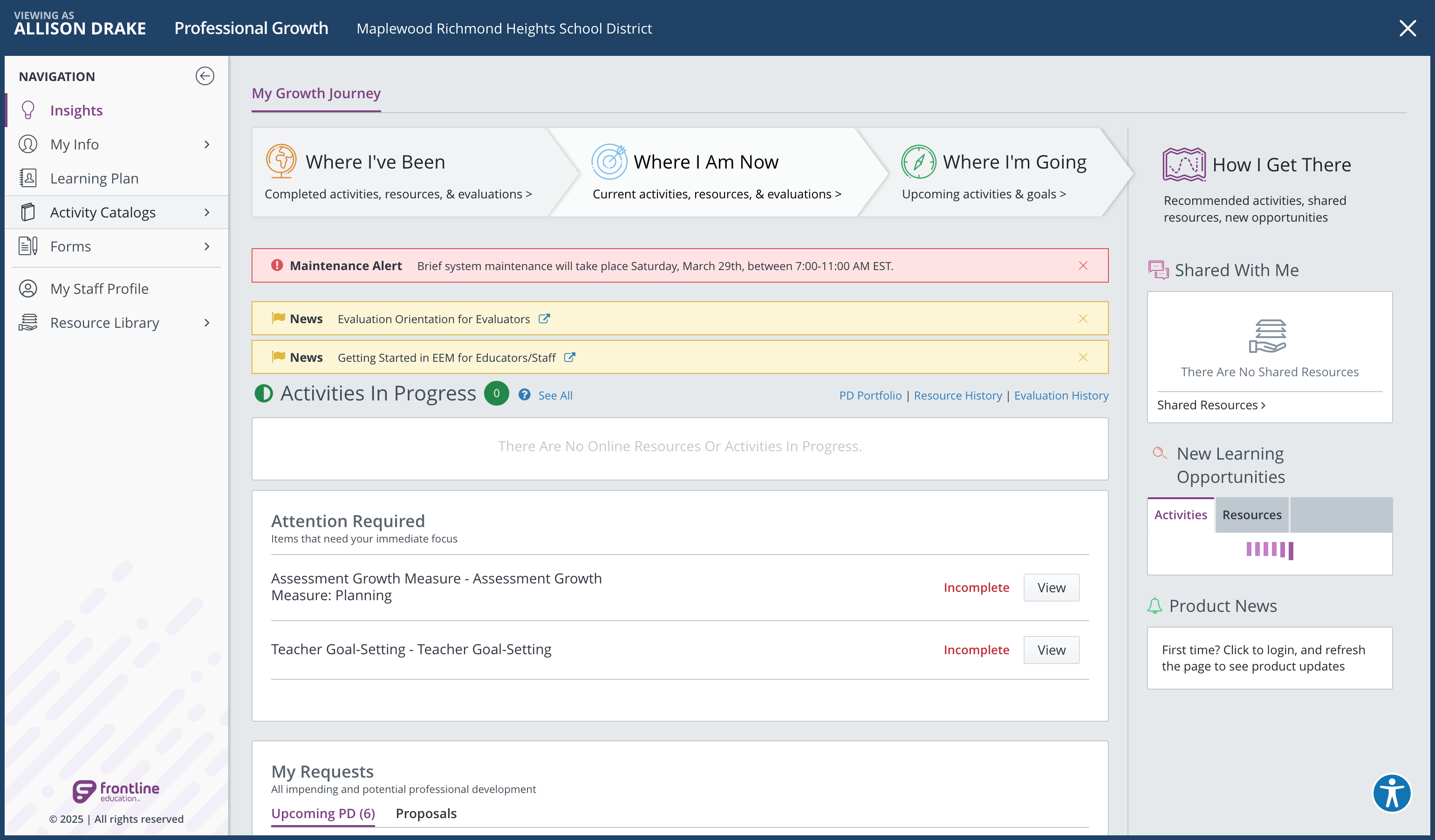Click the Activities In Progress count badge
Viewport: 1435px width, 840px height.
tap(497, 393)
